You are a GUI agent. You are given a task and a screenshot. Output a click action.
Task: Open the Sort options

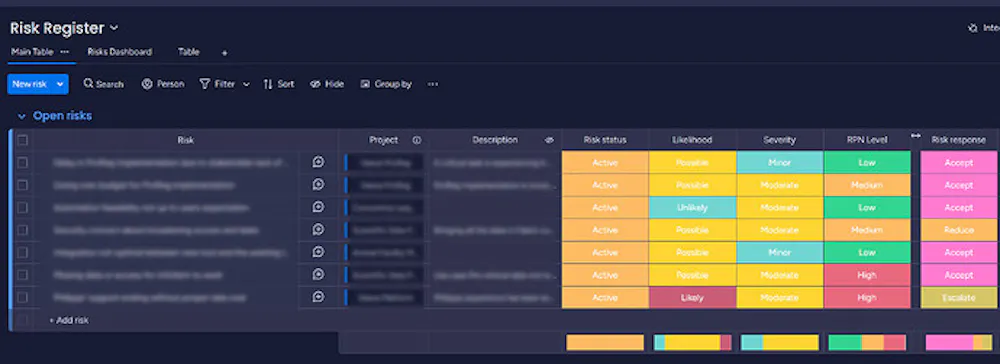click(x=279, y=84)
